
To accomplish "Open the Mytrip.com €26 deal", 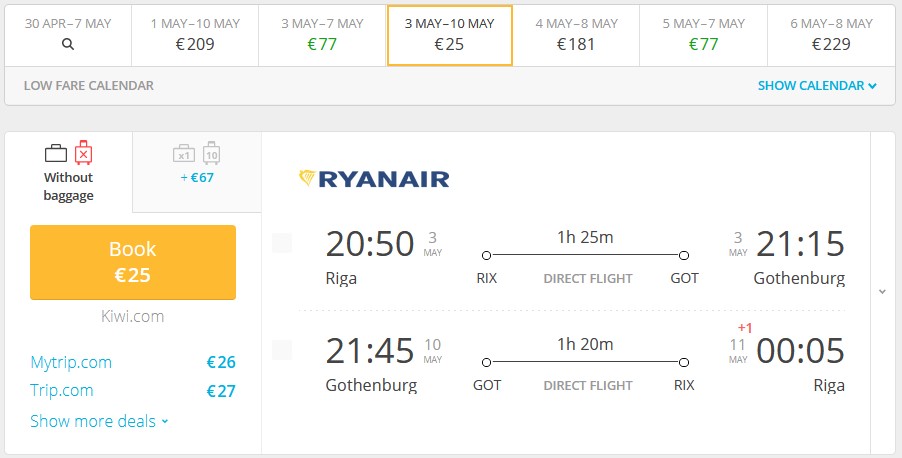I will point(133,362).
